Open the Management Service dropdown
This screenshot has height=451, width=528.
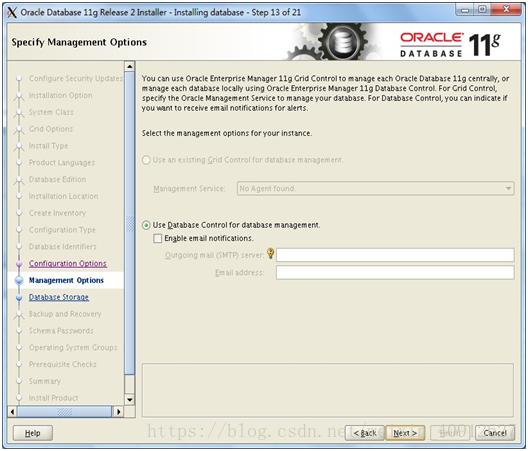(375, 189)
